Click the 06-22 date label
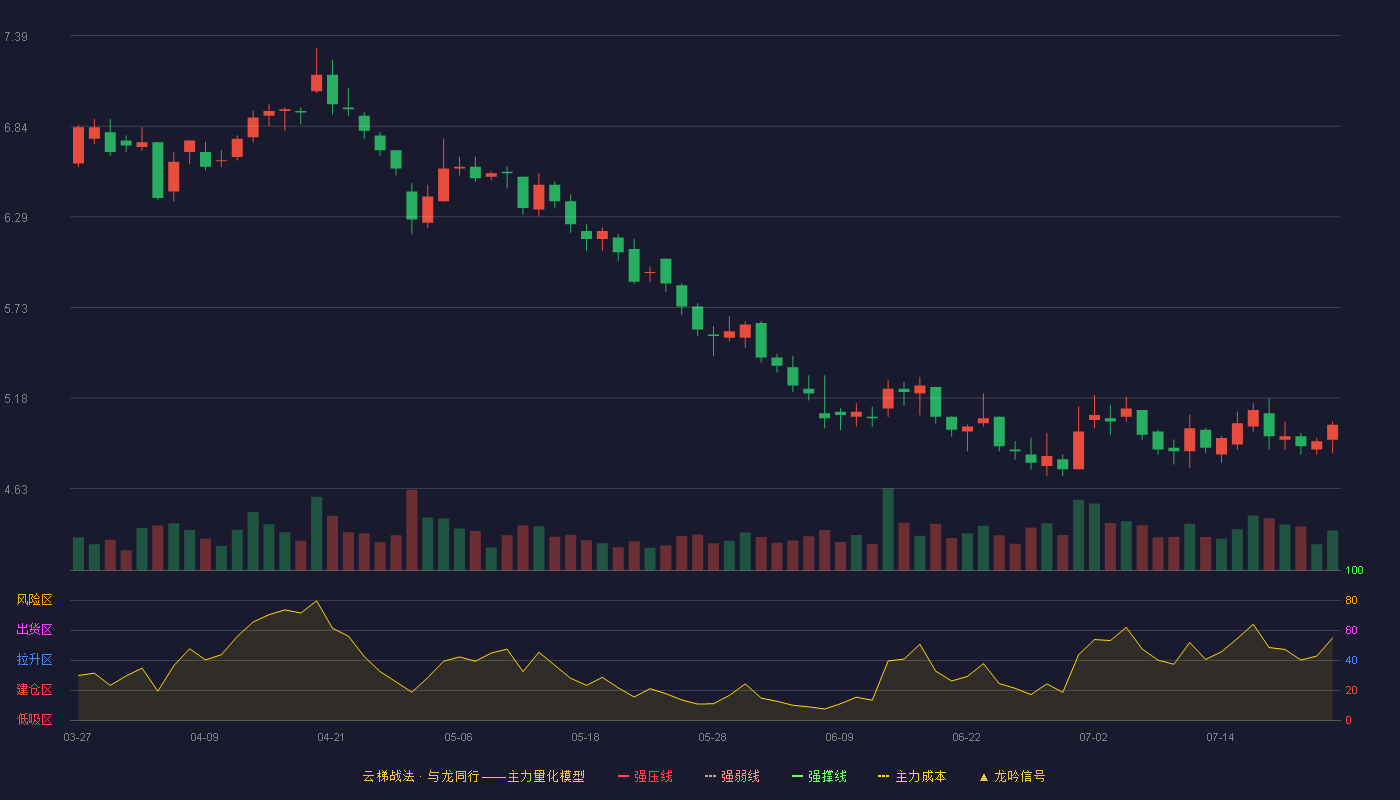The height and width of the screenshot is (800, 1400). pyautogui.click(x=966, y=737)
